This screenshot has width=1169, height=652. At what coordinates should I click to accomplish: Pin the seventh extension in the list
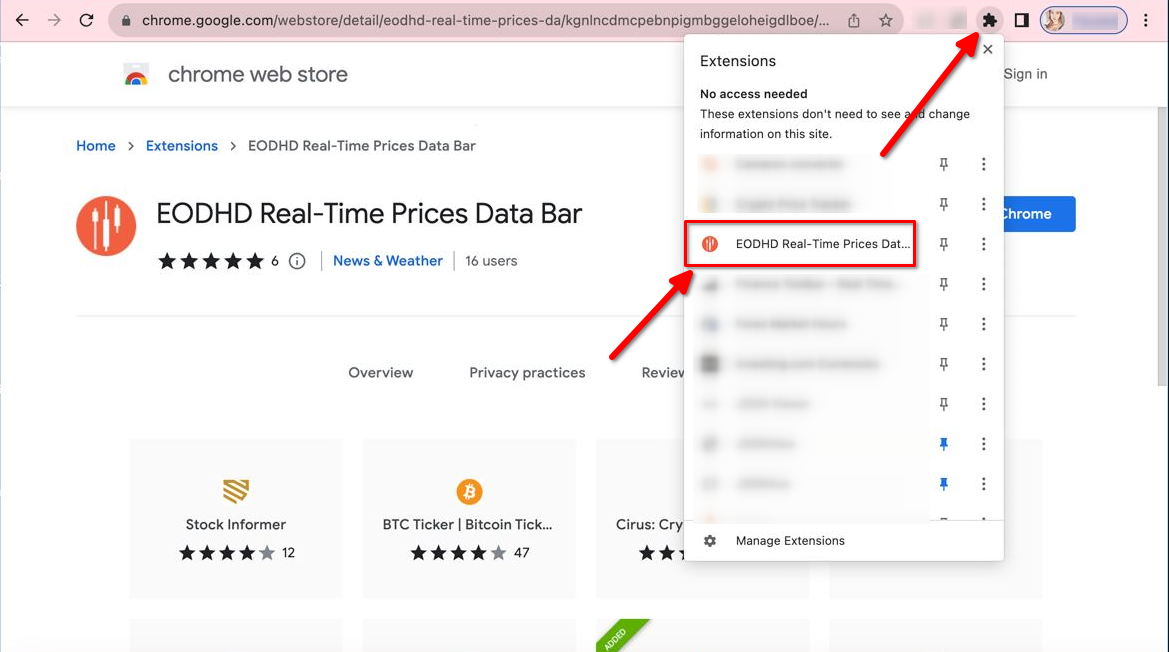(943, 404)
